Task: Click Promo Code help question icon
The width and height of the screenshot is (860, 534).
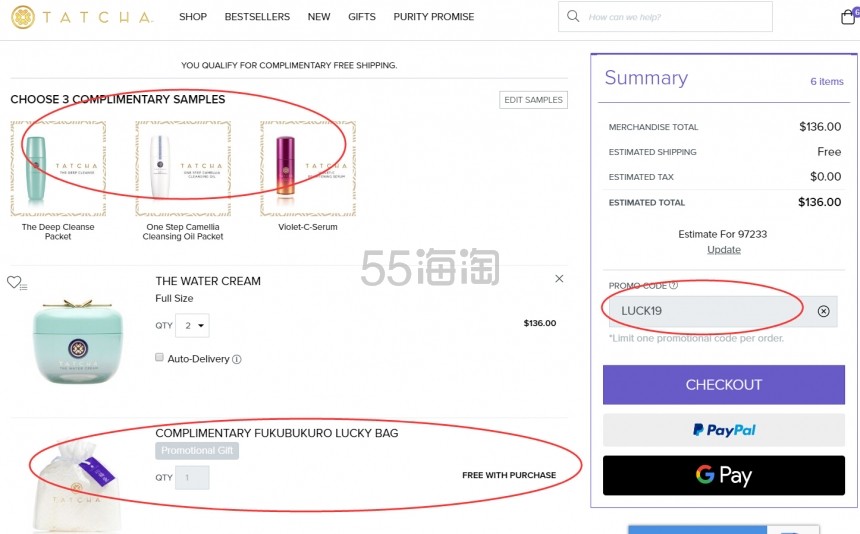Action: tap(674, 286)
